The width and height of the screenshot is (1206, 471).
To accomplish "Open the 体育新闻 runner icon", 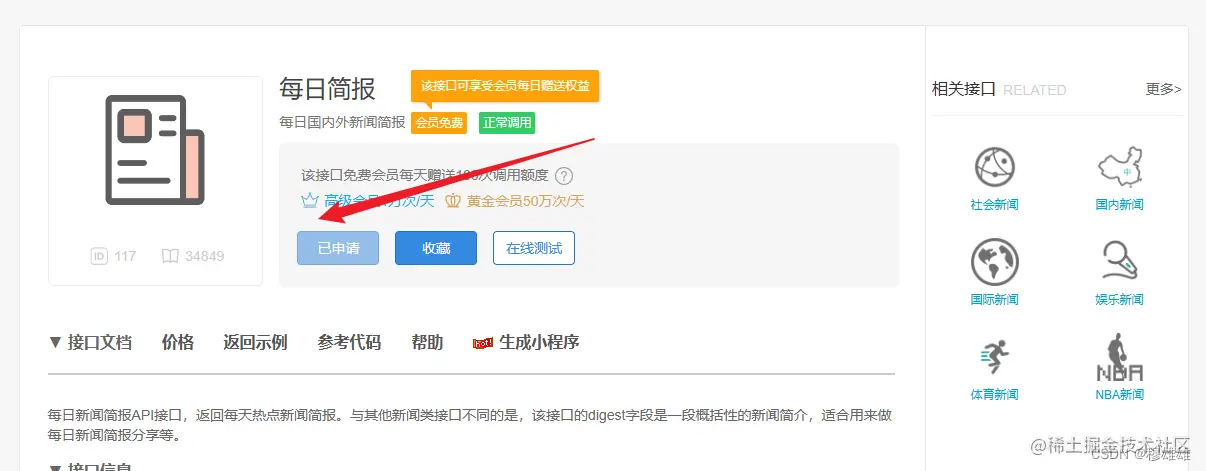I will click(994, 358).
